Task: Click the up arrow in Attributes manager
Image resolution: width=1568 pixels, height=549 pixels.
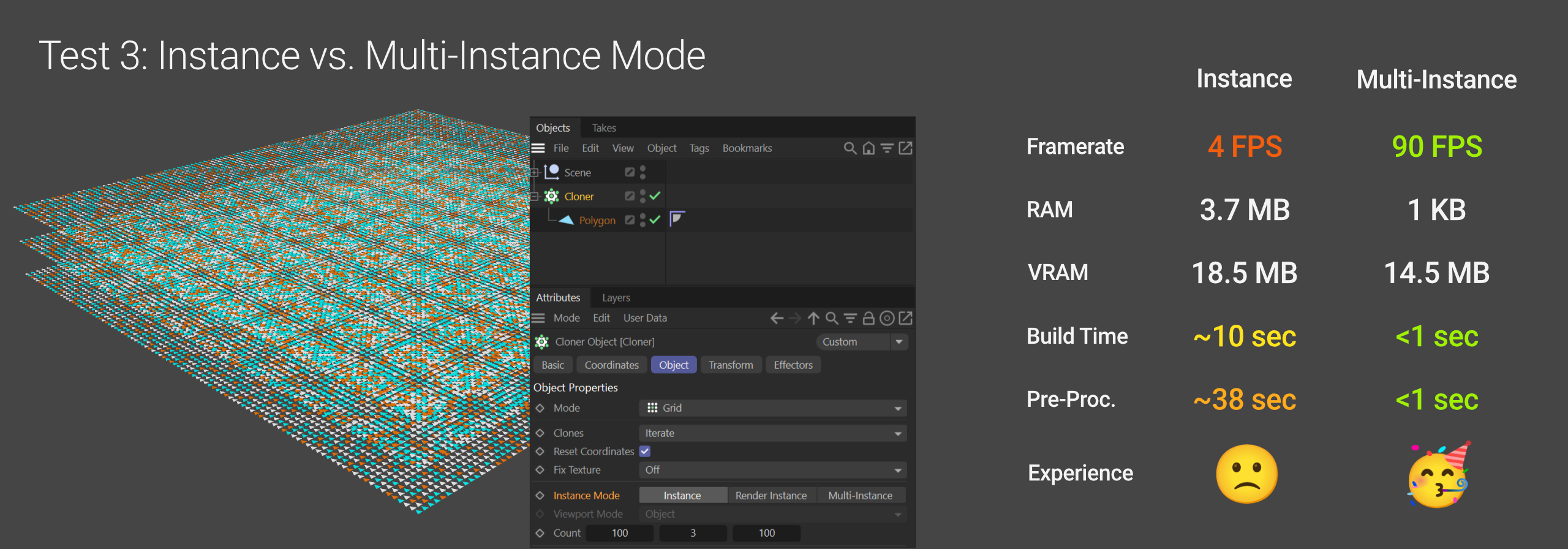Action: click(813, 318)
